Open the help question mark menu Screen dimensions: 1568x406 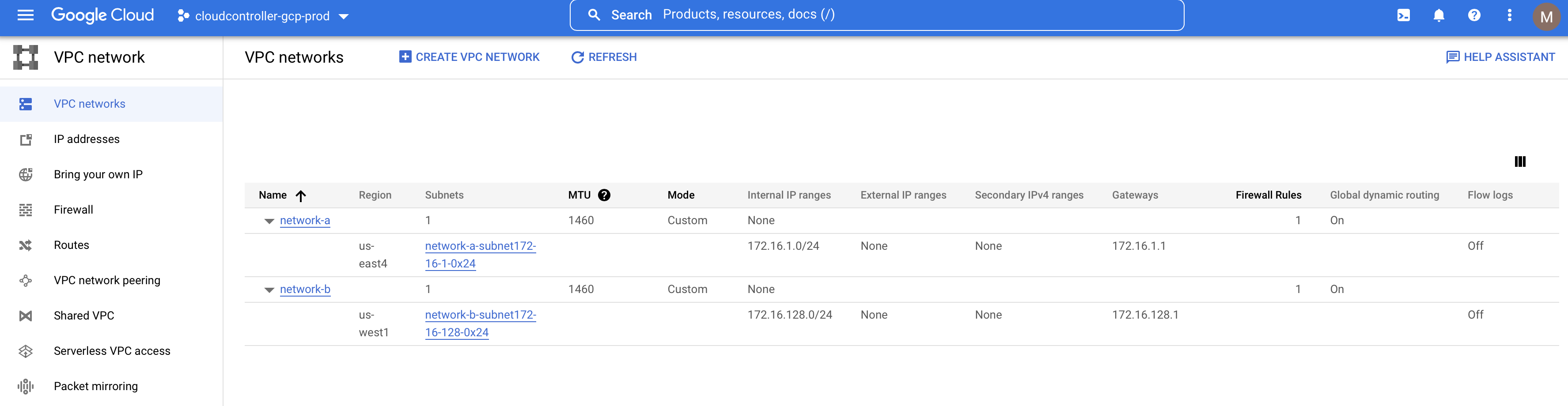click(x=1473, y=16)
